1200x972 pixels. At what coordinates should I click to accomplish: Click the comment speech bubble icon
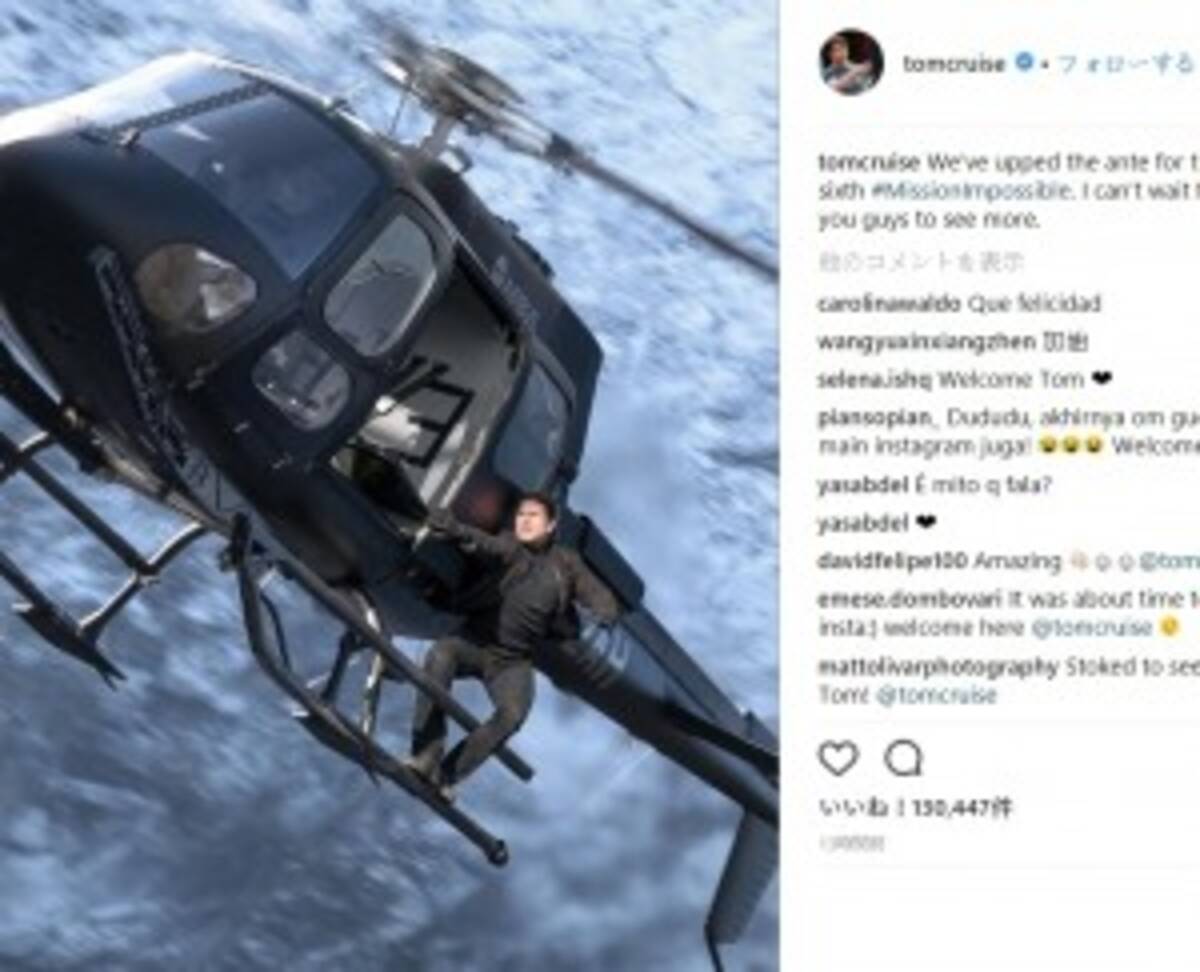(903, 759)
